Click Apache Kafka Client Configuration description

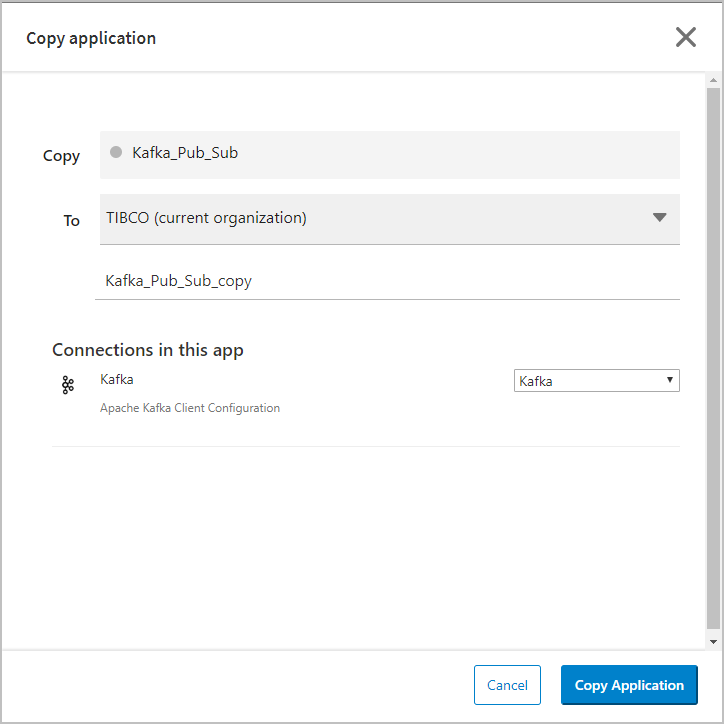coord(190,408)
